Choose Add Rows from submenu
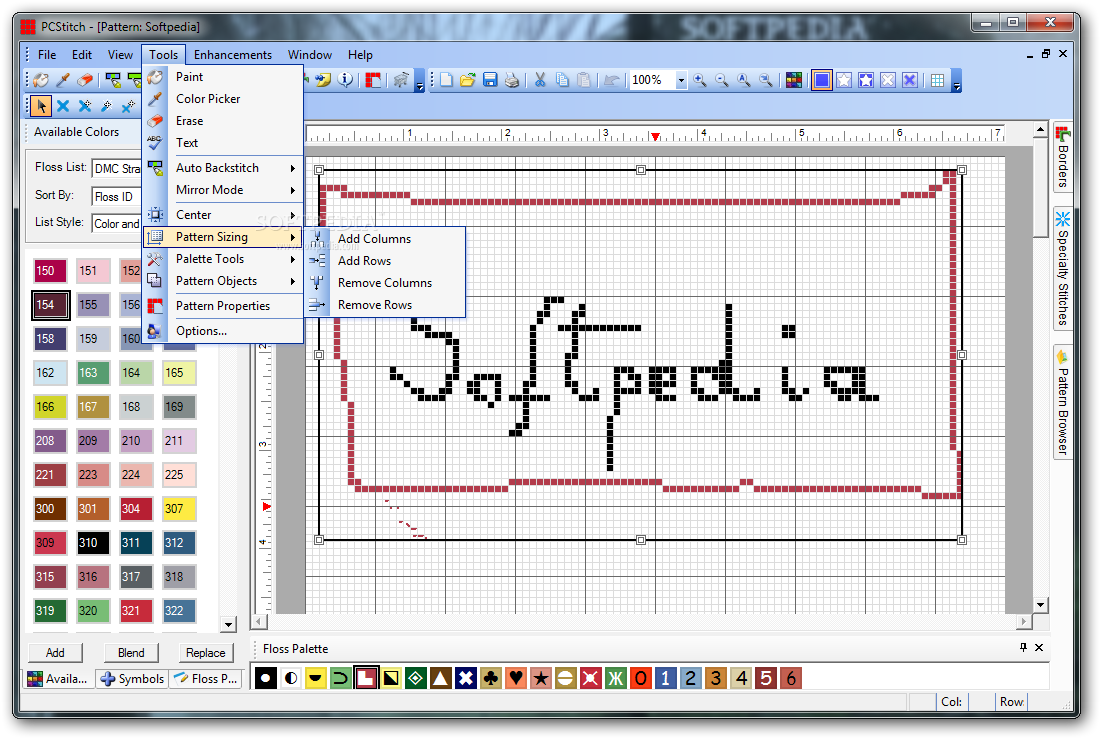The image size is (1101, 739). coord(385,261)
